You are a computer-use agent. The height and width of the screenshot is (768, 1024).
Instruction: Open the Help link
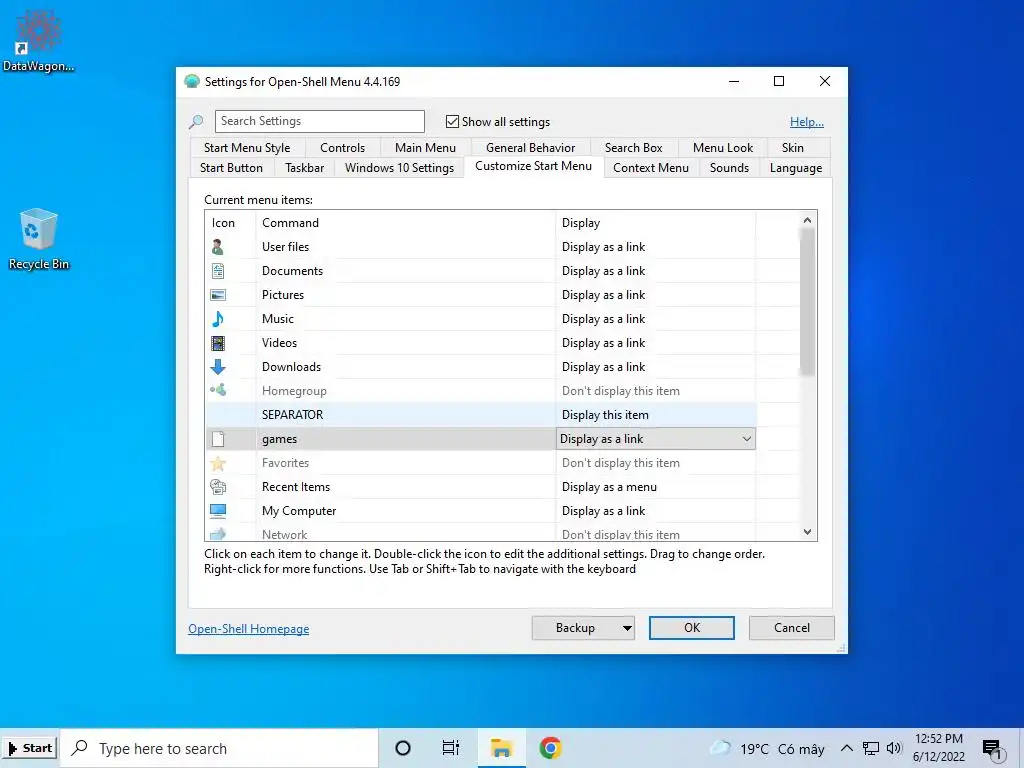coord(807,121)
